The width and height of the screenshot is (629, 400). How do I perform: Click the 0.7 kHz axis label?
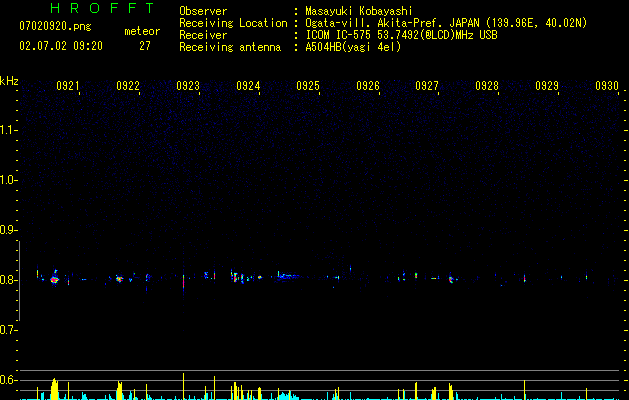[6, 330]
